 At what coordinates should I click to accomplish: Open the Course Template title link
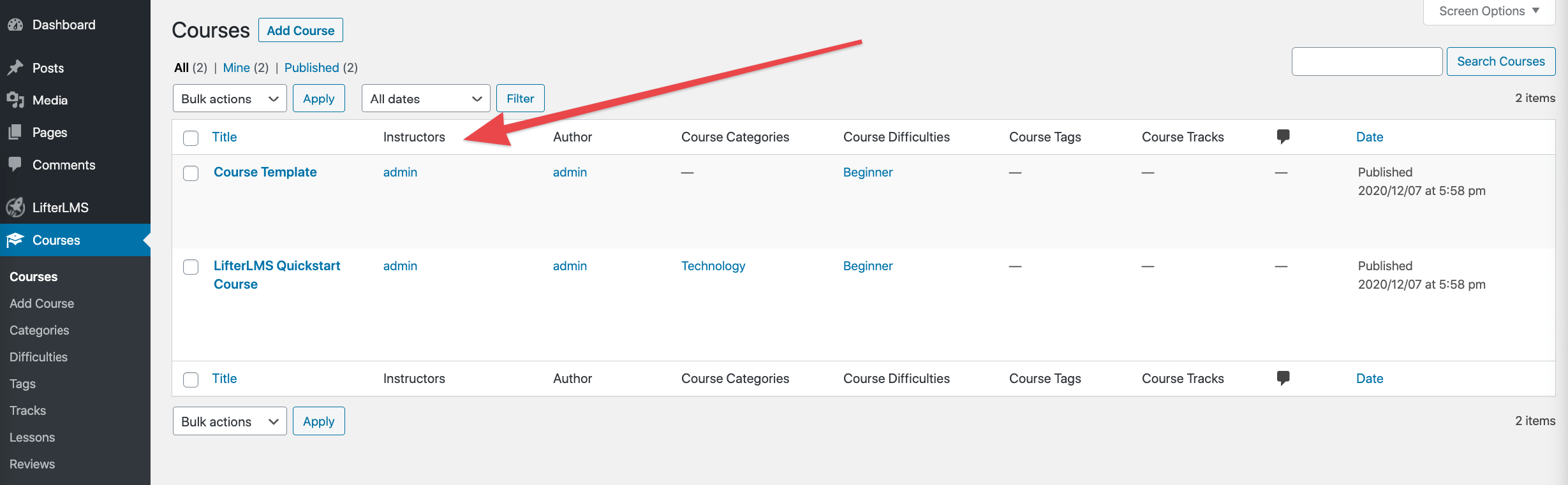click(x=265, y=172)
